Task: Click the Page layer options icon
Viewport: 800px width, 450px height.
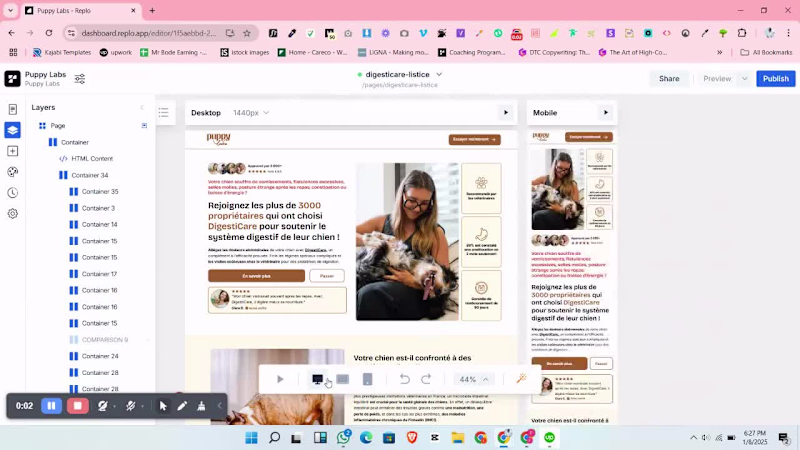Action: 144,126
